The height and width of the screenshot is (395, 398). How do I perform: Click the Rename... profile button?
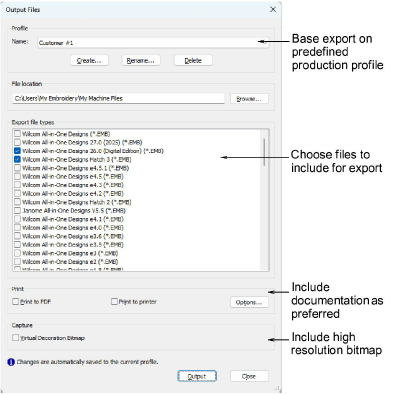click(x=141, y=61)
